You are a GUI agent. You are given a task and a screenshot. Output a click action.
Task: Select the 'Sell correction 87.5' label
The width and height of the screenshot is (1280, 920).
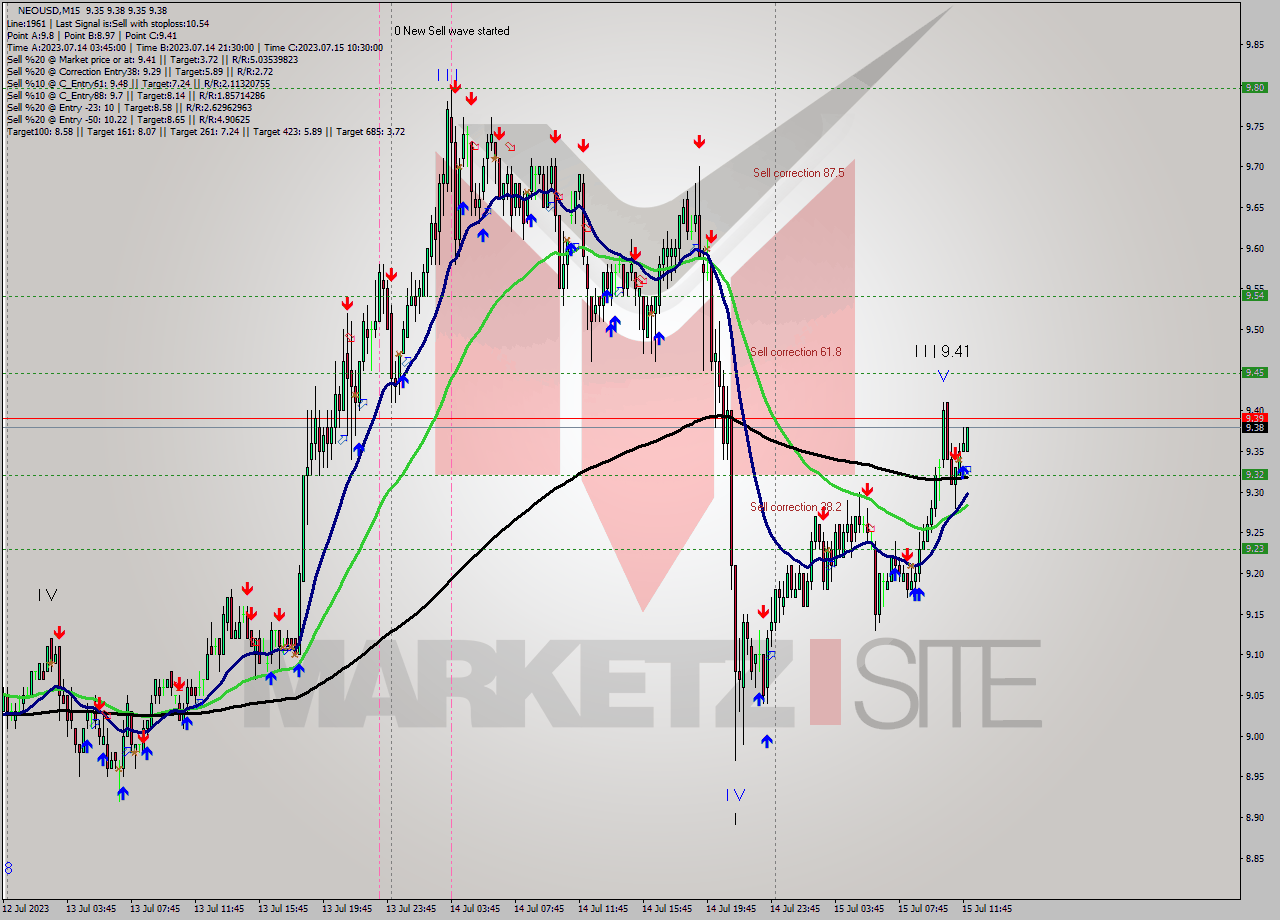798,173
